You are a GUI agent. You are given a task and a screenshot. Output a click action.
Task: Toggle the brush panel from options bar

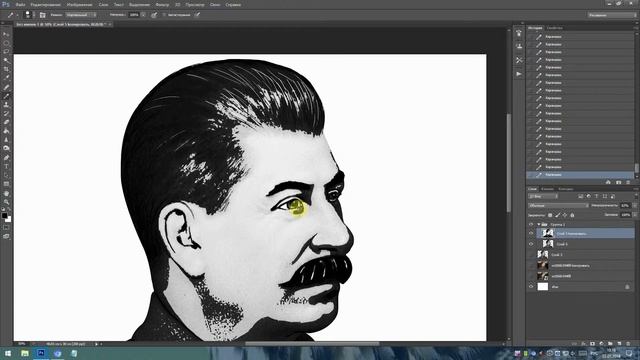coord(42,15)
